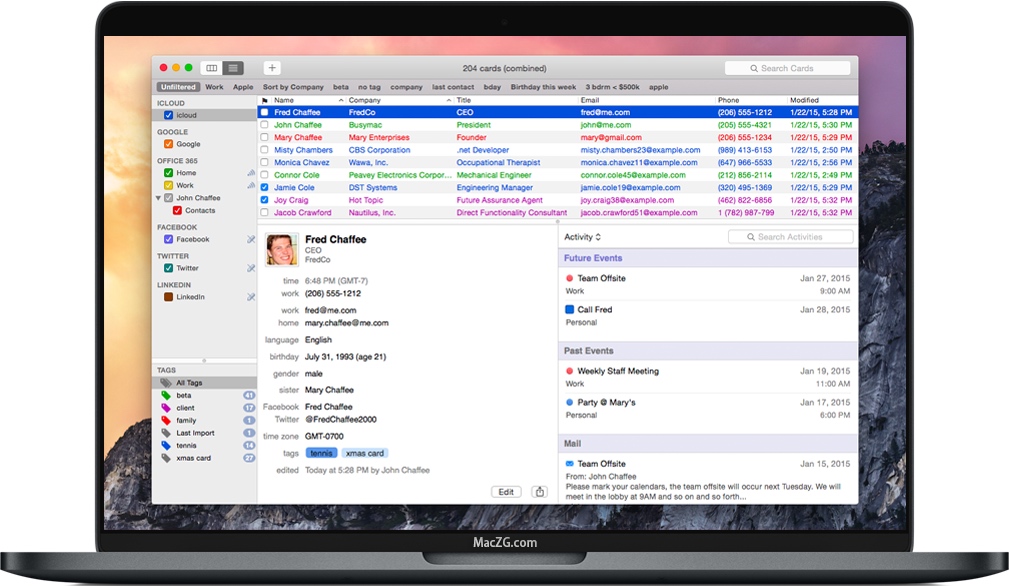Click the share icon below contact details
Screen dimensions: 1009x586
[x=540, y=492]
